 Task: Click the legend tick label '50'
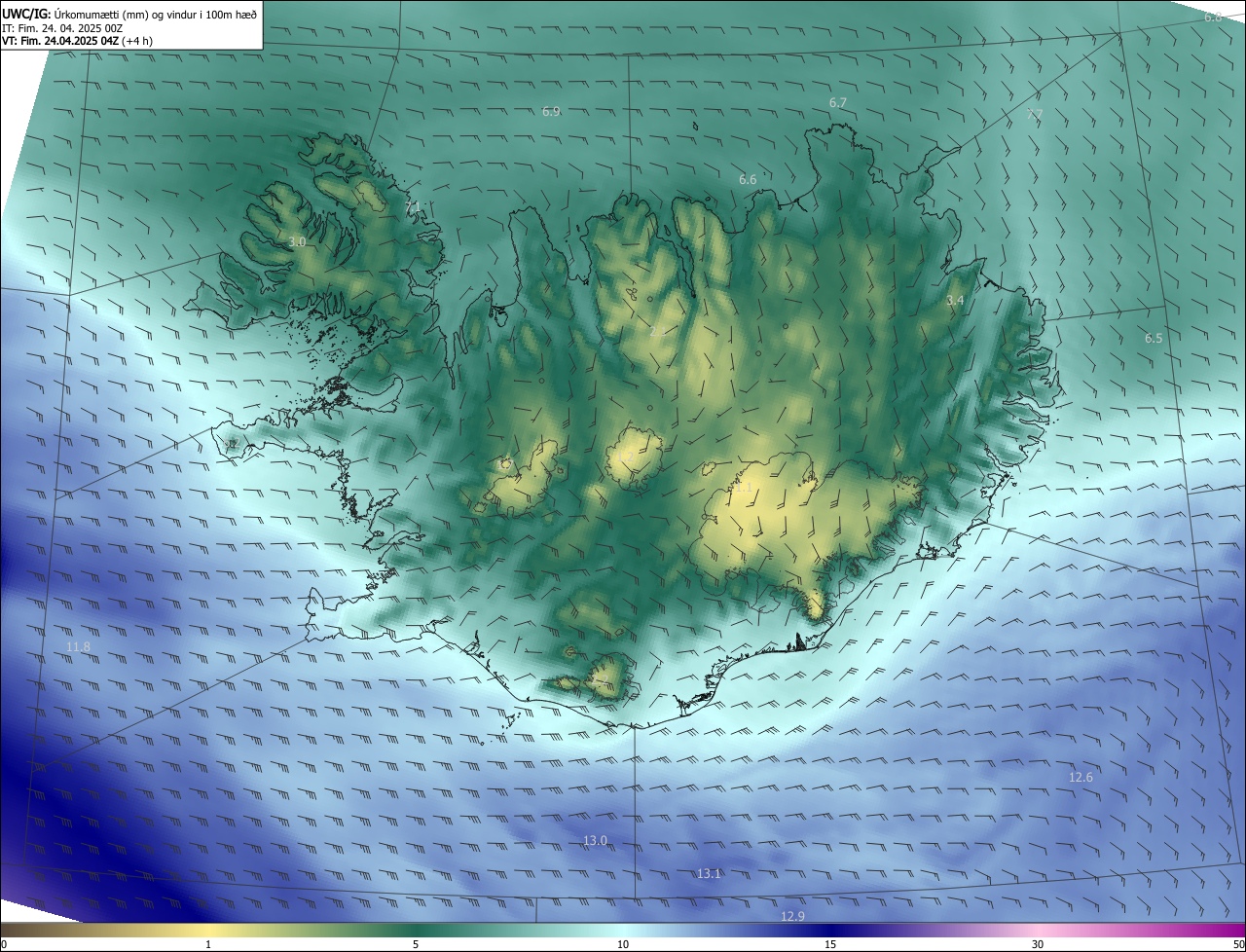[x=1238, y=945]
